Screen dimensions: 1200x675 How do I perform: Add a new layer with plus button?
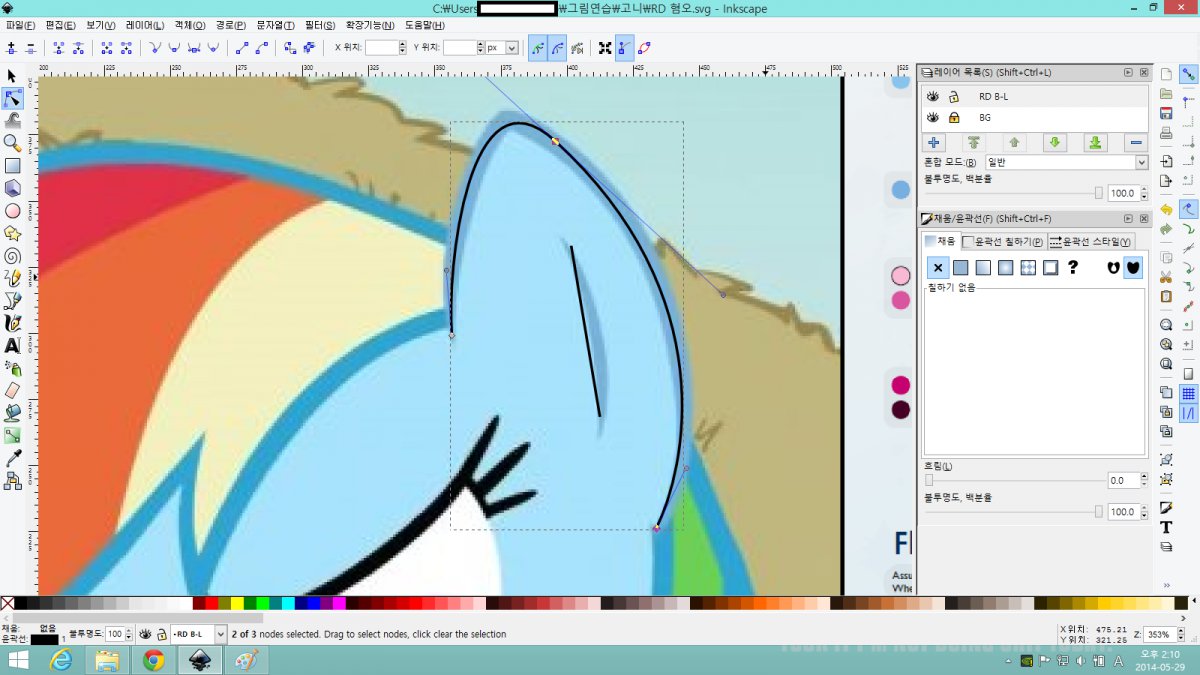click(x=933, y=143)
